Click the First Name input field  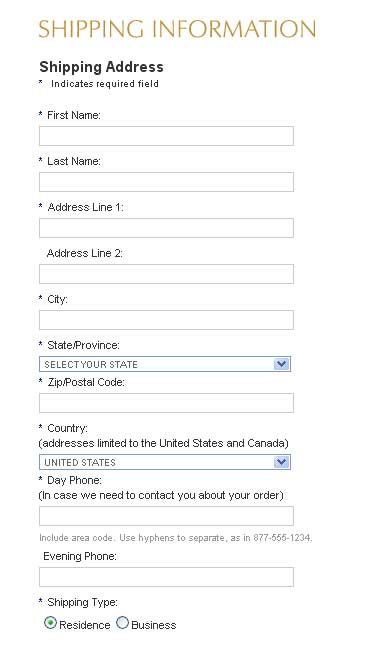[x=166, y=136]
